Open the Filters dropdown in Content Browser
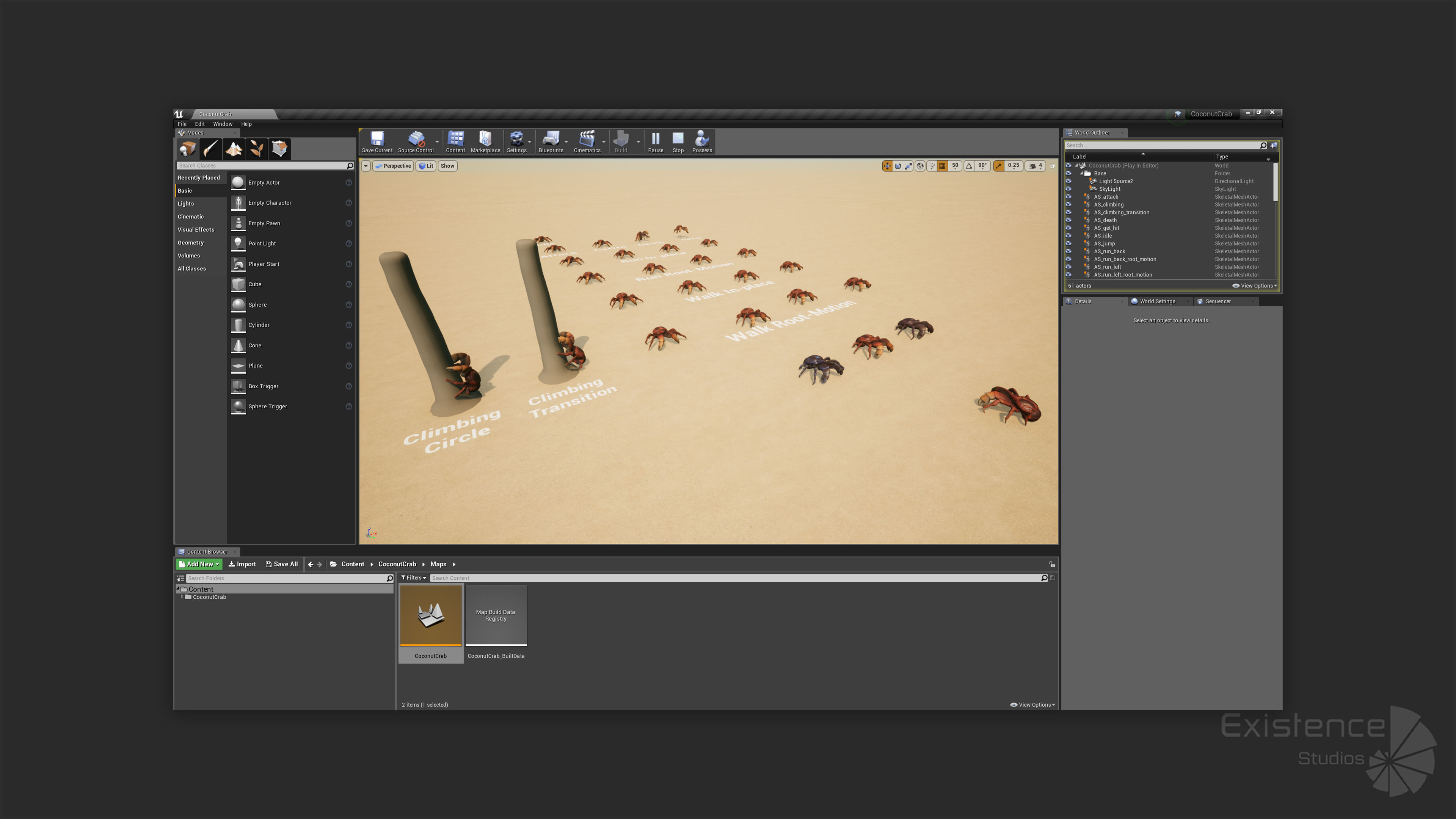The height and width of the screenshot is (819, 1456). click(x=414, y=577)
